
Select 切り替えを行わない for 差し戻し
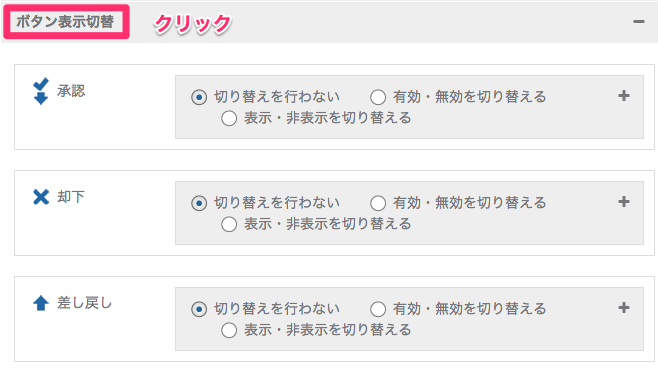tap(199, 309)
